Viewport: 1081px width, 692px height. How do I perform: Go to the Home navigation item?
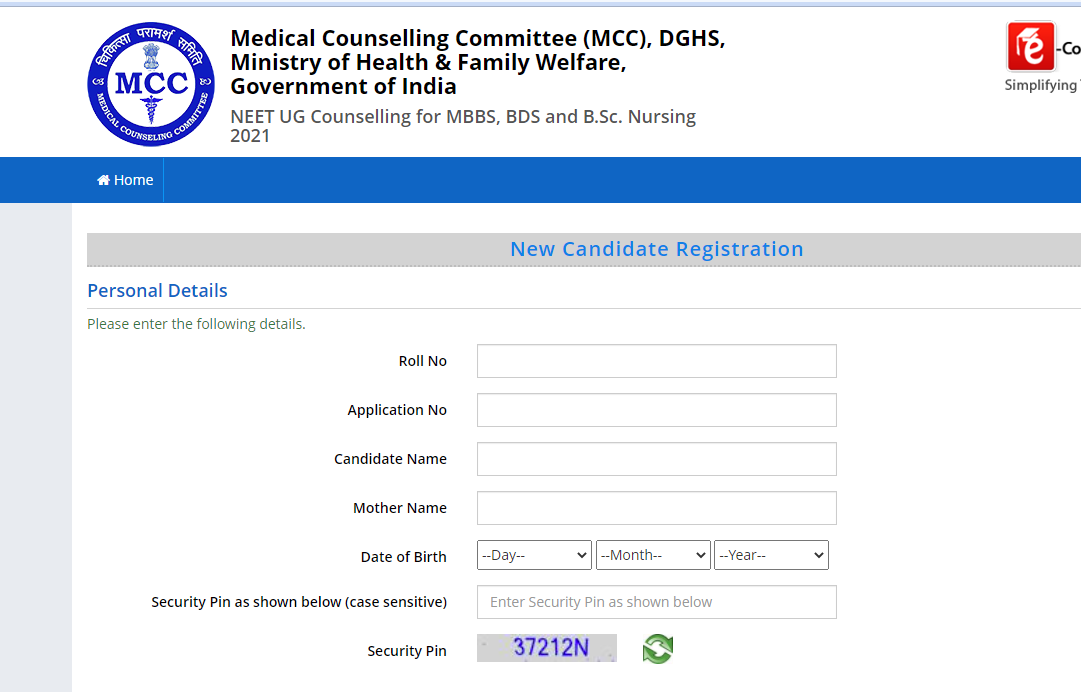(x=125, y=180)
